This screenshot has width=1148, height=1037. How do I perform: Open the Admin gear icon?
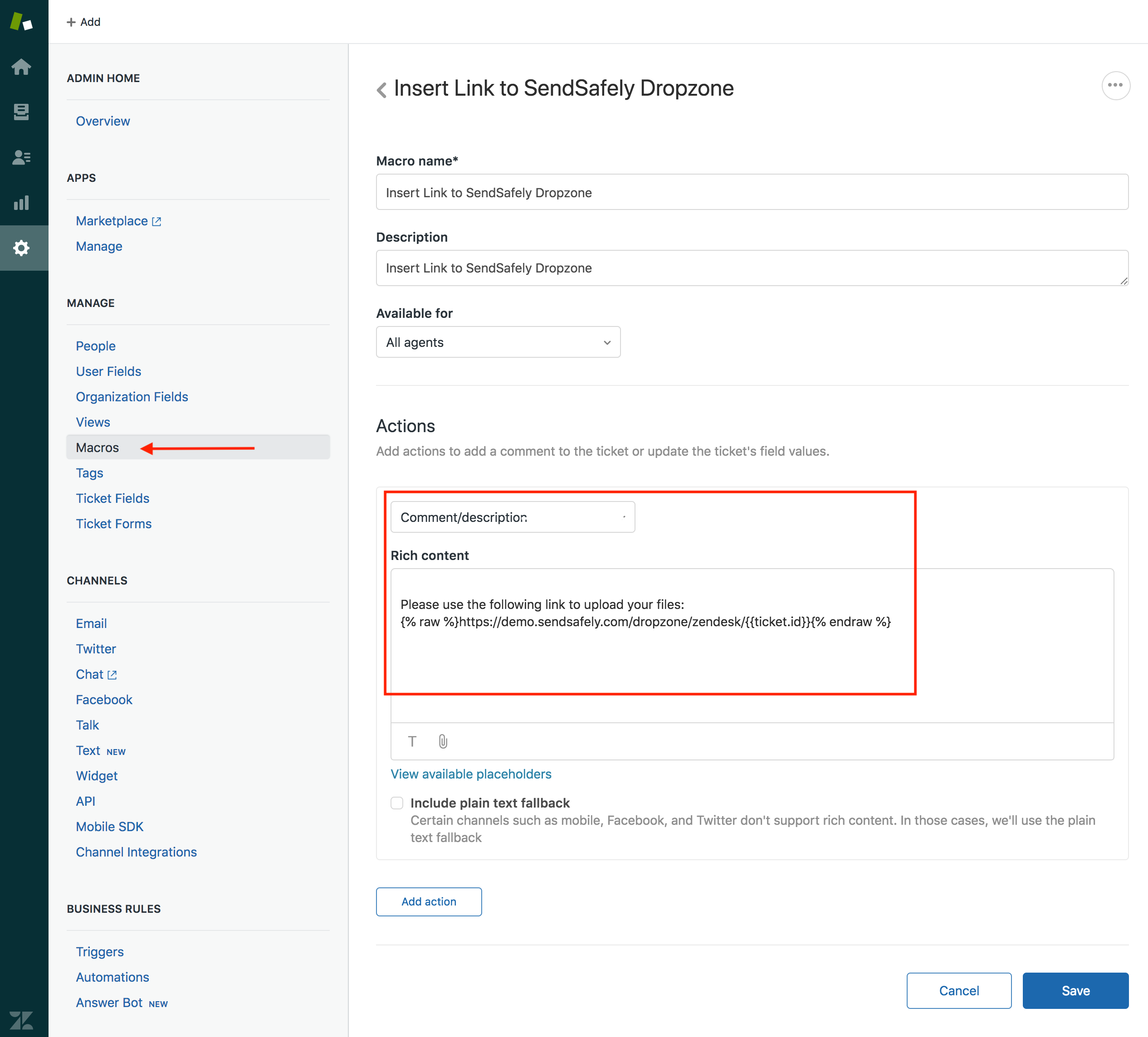(x=21, y=248)
